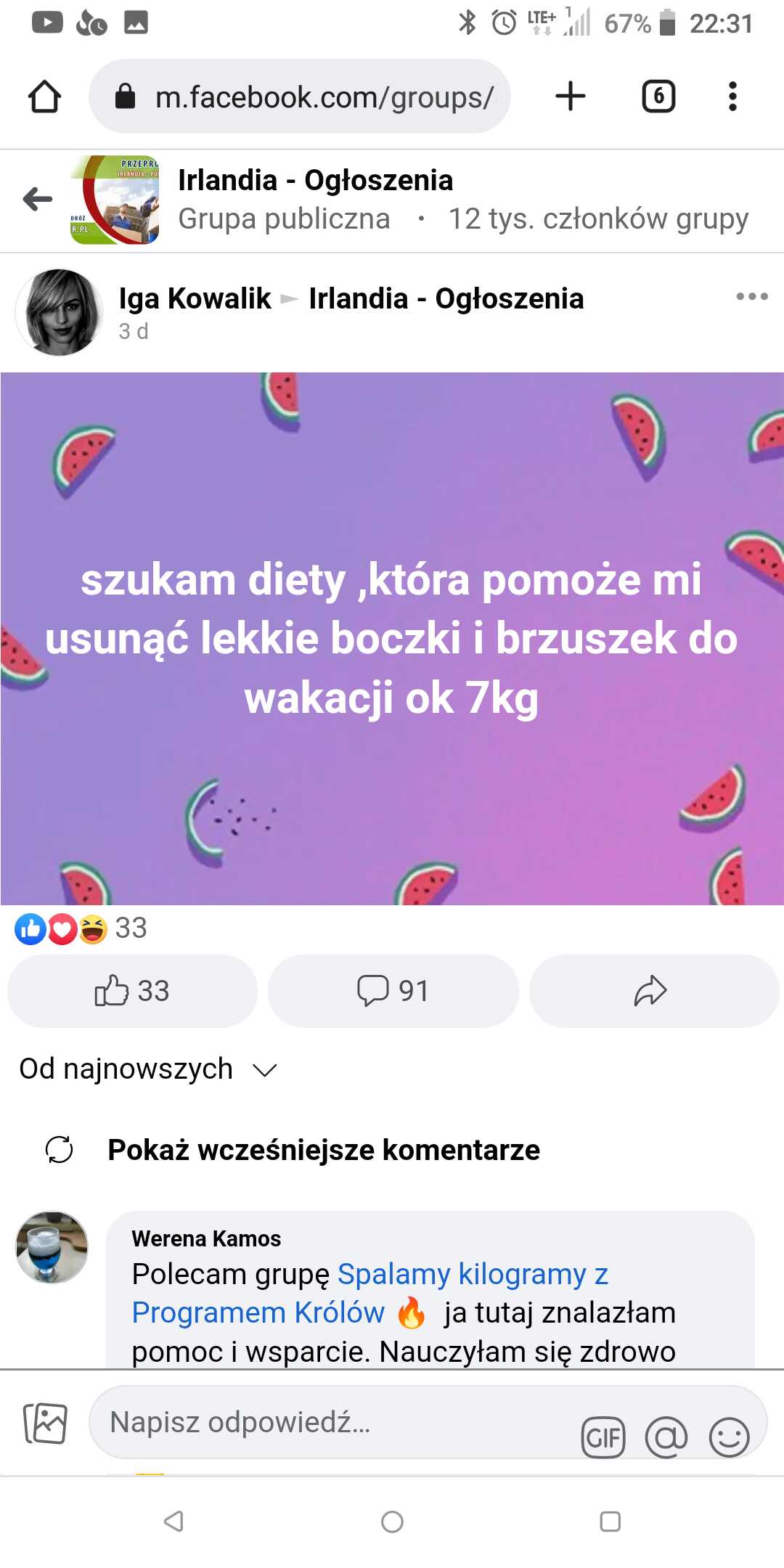Screen dimensions: 784x1568
Task: Open the browser three-dot overflow menu
Action: tap(732, 97)
